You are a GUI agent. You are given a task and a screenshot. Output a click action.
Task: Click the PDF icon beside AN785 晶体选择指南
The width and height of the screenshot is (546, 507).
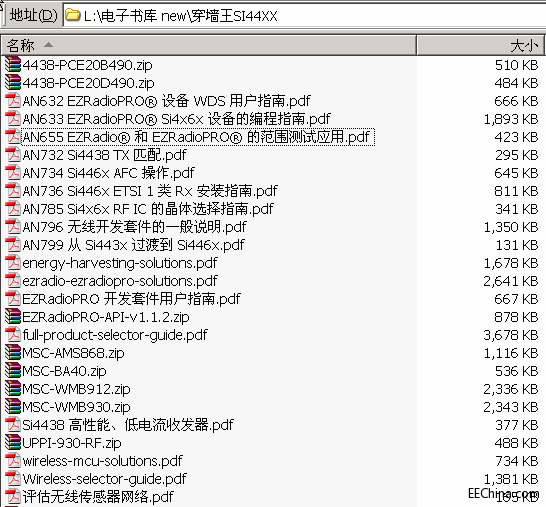pyautogui.click(x=13, y=209)
